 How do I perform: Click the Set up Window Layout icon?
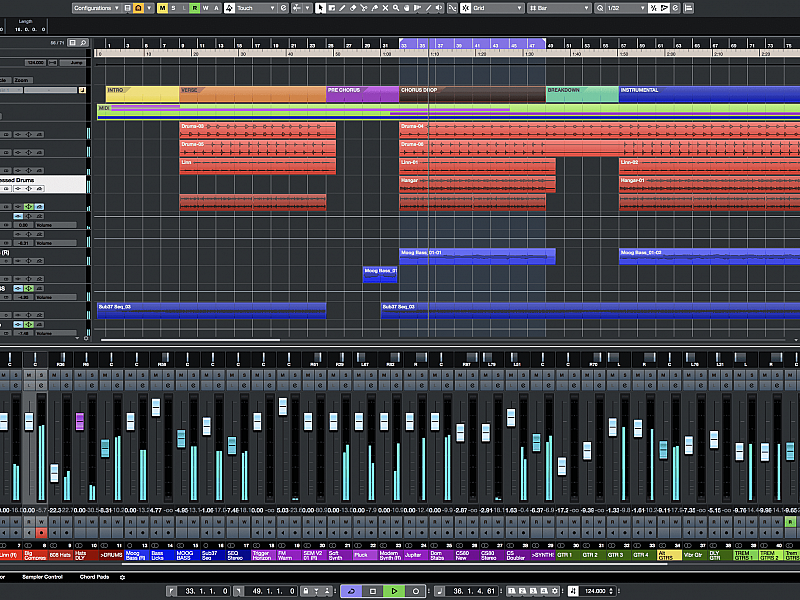point(128,8)
